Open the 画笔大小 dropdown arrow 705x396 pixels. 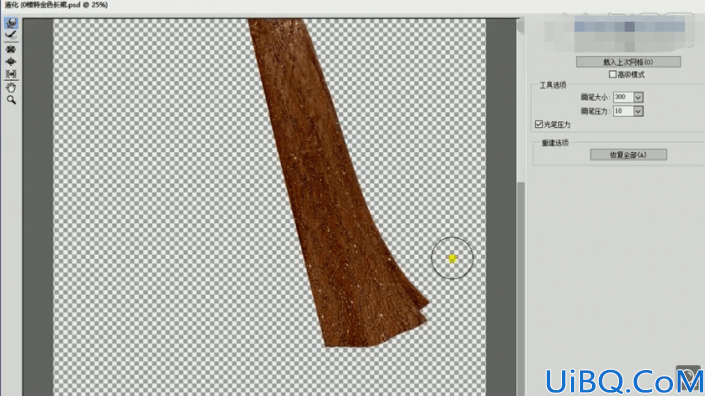point(638,97)
